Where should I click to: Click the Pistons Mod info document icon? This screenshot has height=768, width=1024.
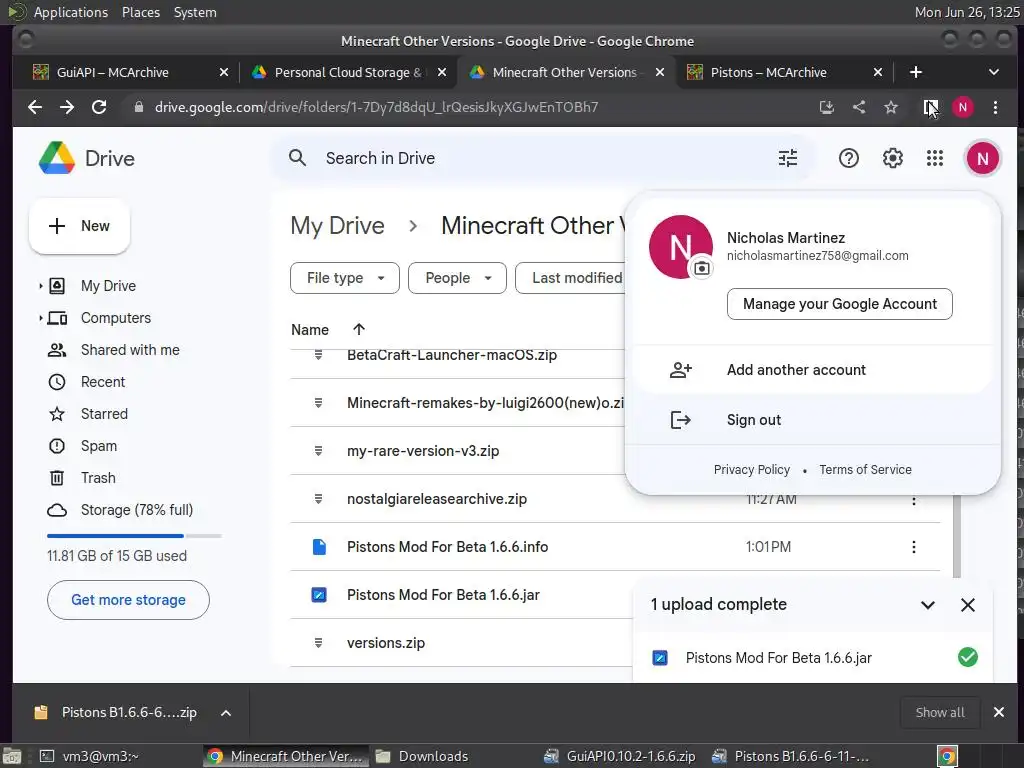pyautogui.click(x=319, y=547)
